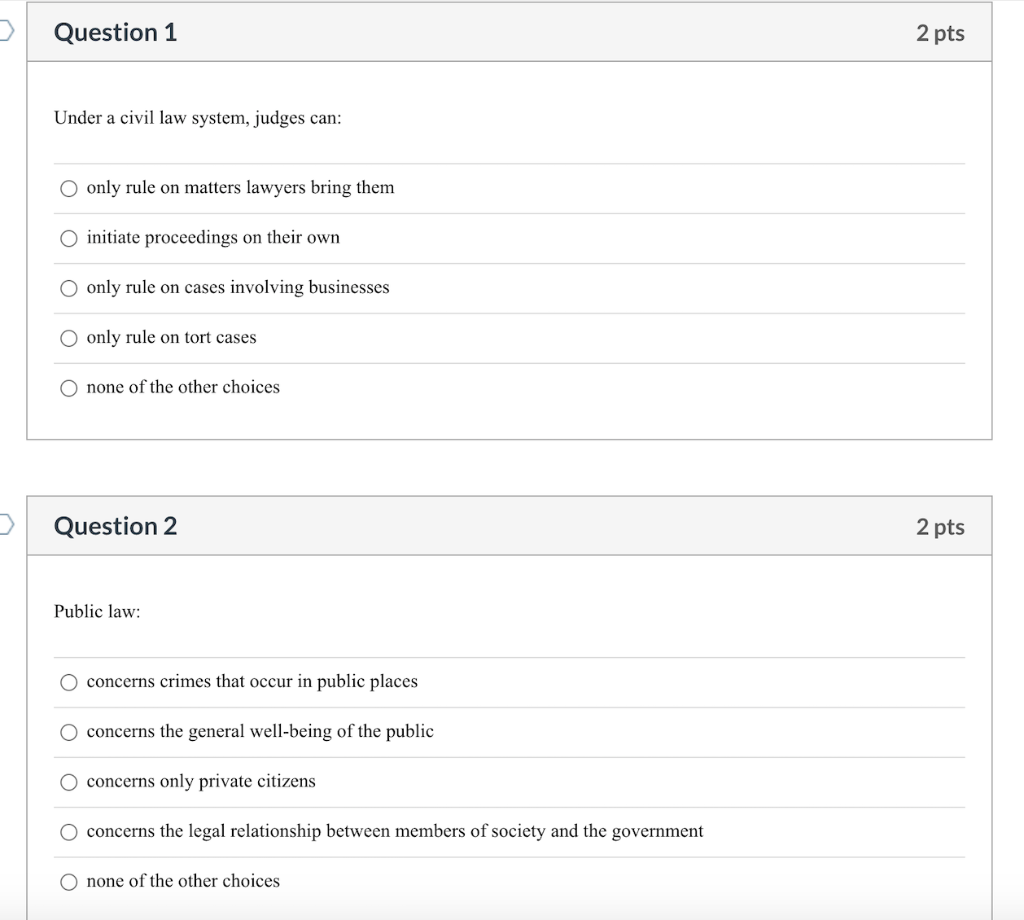The height and width of the screenshot is (920, 1024).
Task: Click the Question 2 header
Action: (116, 525)
